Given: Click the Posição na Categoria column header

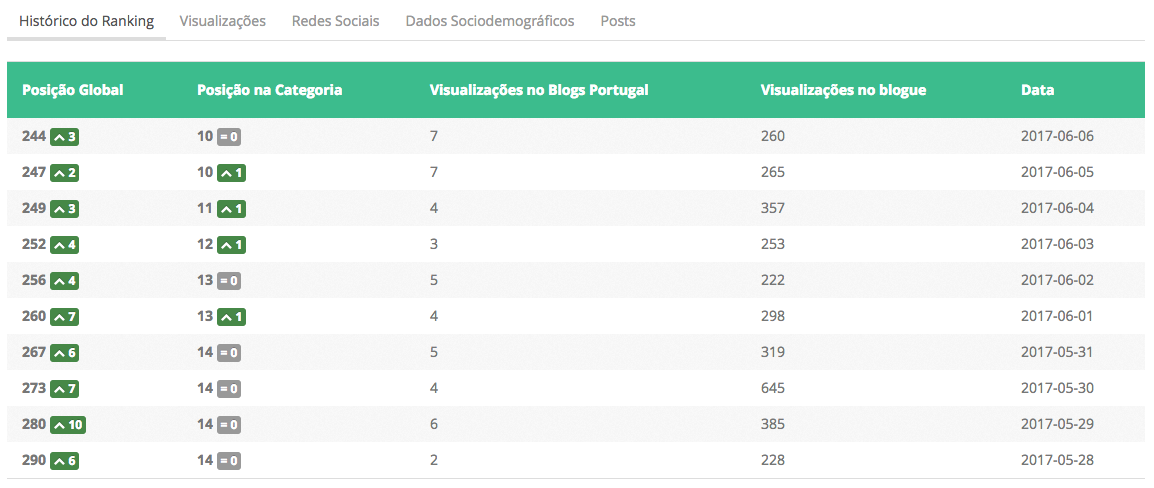Looking at the screenshot, I should click(270, 90).
